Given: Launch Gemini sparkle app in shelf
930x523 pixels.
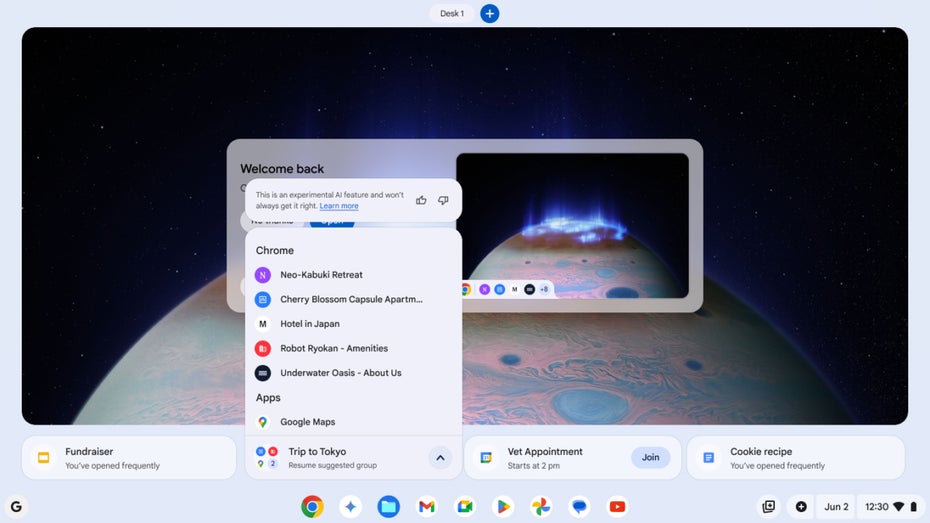Looking at the screenshot, I should (351, 506).
